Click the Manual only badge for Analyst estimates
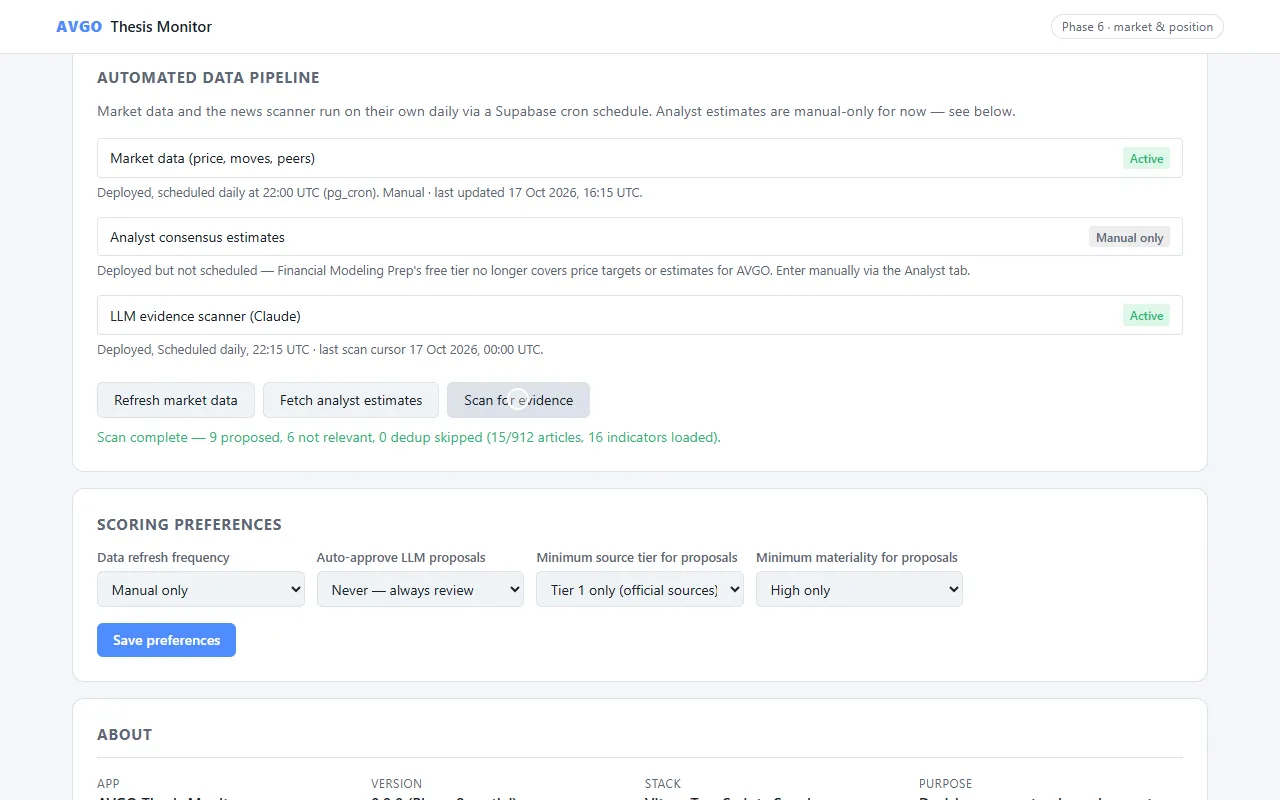The image size is (1280, 800). [x=1129, y=237]
